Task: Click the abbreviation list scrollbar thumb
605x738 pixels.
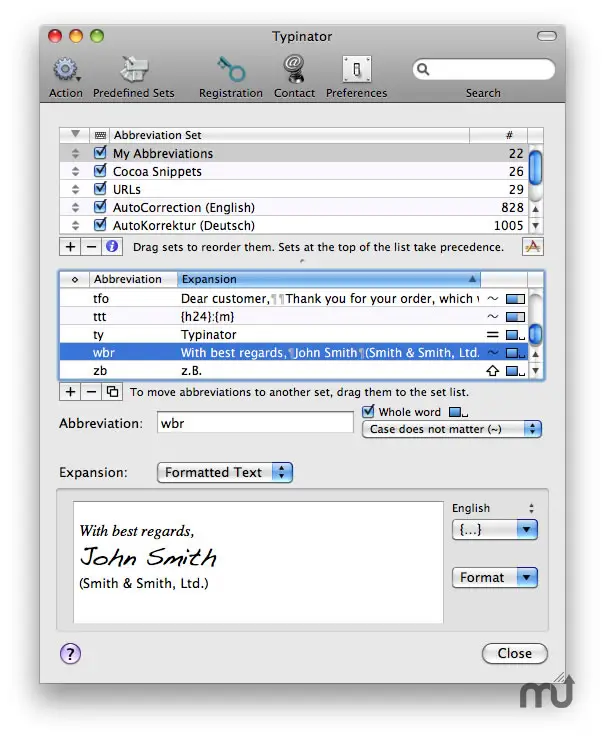Action: 535,335
